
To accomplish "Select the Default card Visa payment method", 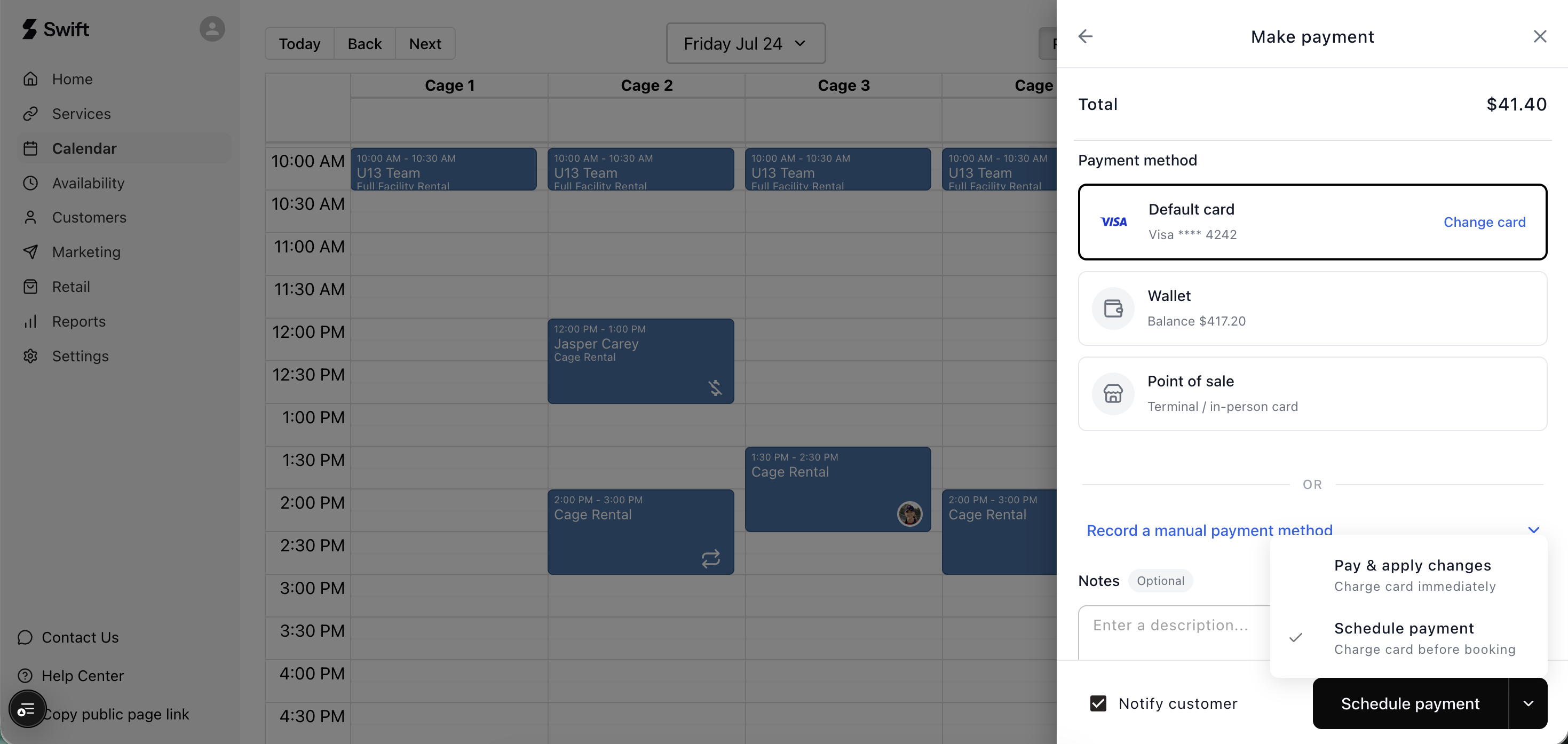I will (1312, 222).
